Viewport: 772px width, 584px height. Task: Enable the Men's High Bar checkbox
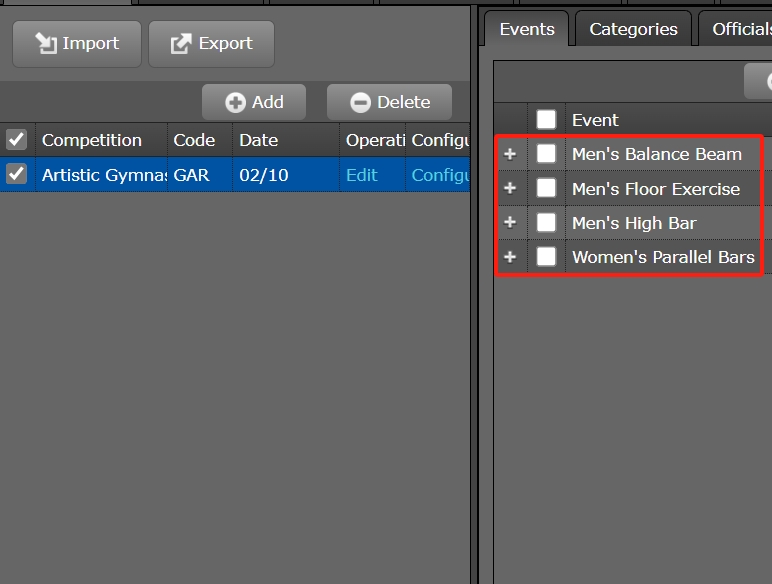[x=546, y=222]
